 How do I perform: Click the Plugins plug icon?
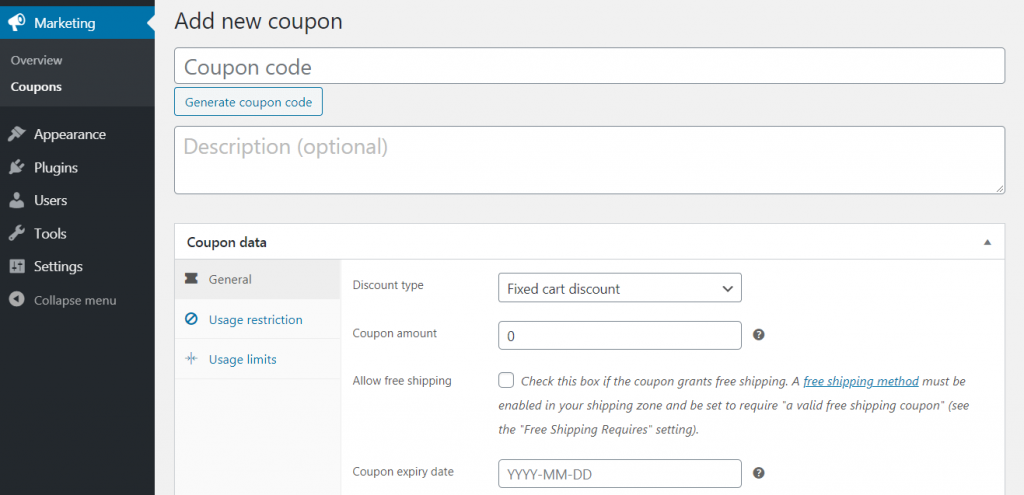(x=16, y=168)
